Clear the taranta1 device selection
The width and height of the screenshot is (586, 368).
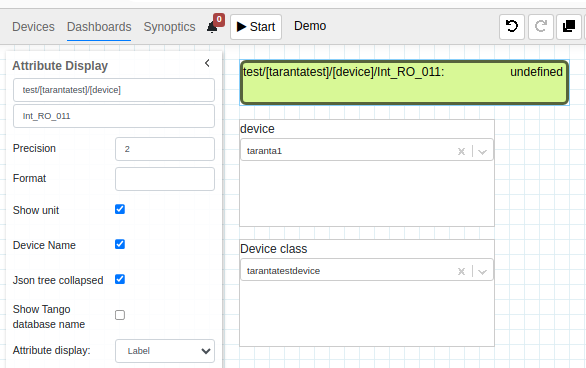(x=462, y=151)
